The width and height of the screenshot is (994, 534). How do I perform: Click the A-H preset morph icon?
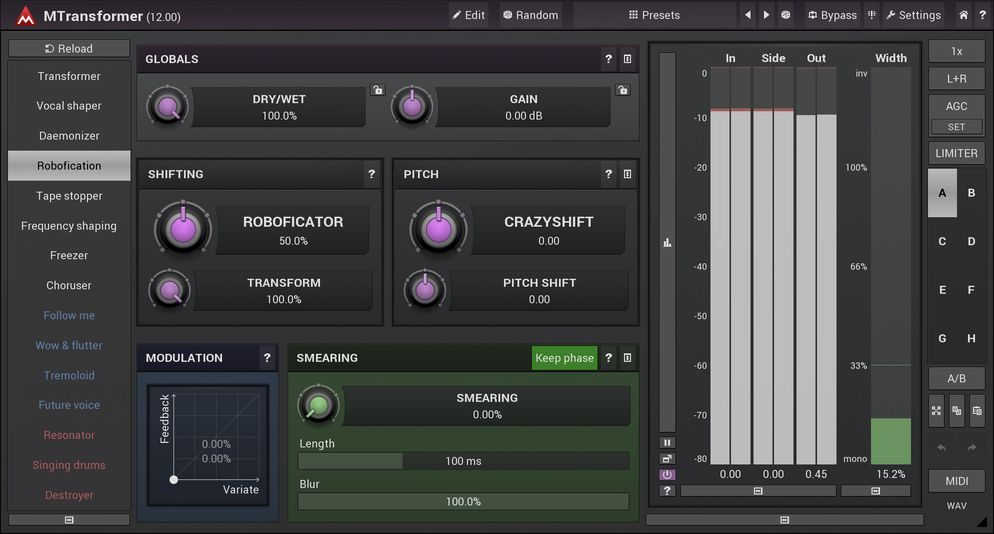tap(936, 411)
